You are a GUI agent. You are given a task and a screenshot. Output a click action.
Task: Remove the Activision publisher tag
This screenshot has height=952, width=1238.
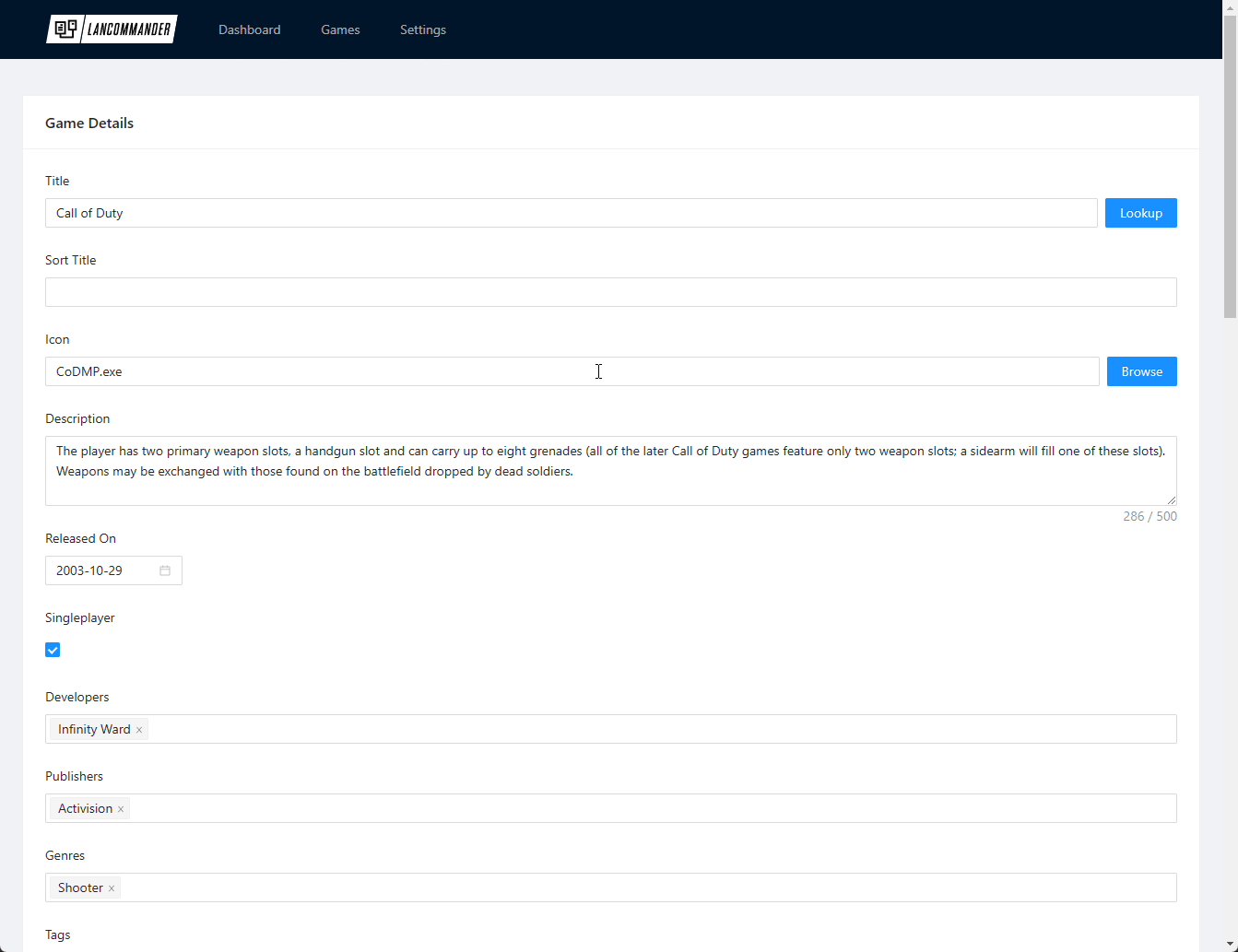point(121,809)
